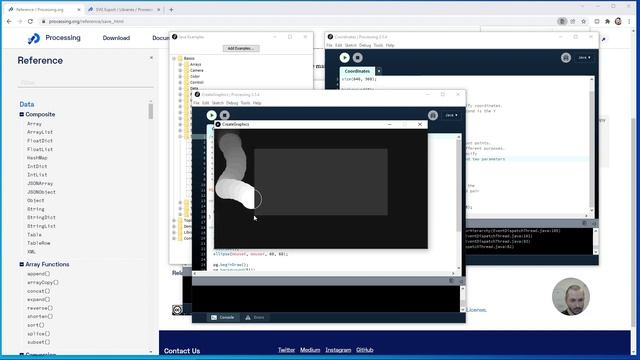Open Tools menu in Coordinates window

(378, 45)
